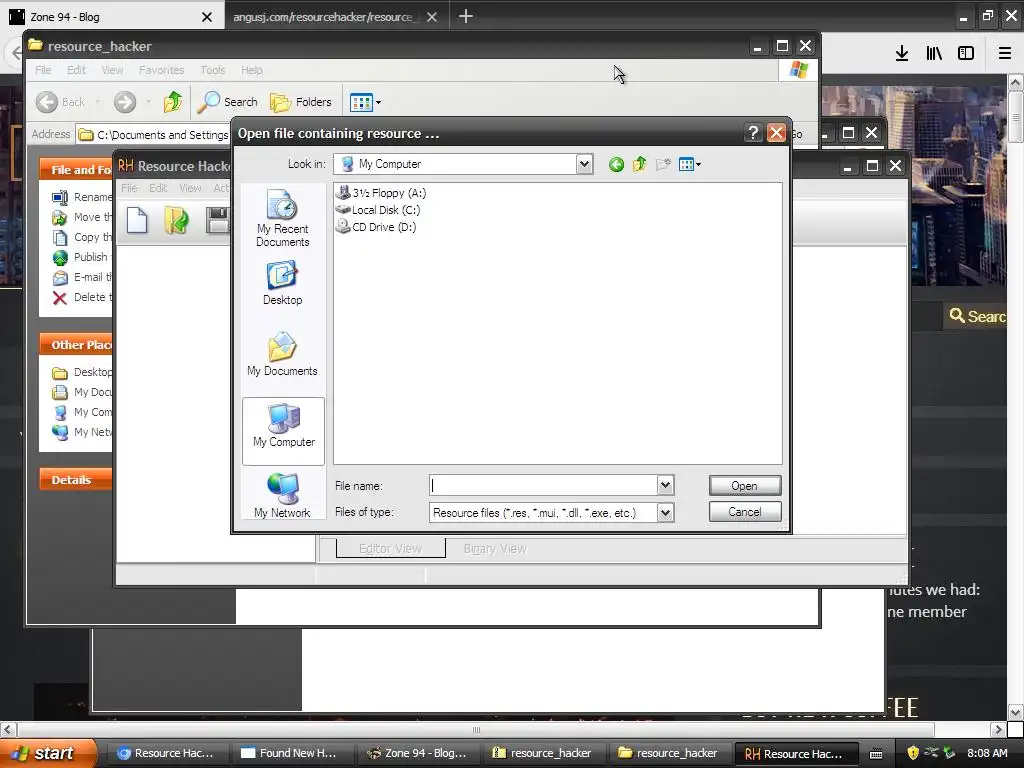Open a new browser tab
Image resolution: width=1024 pixels, height=768 pixels.
[466, 16]
